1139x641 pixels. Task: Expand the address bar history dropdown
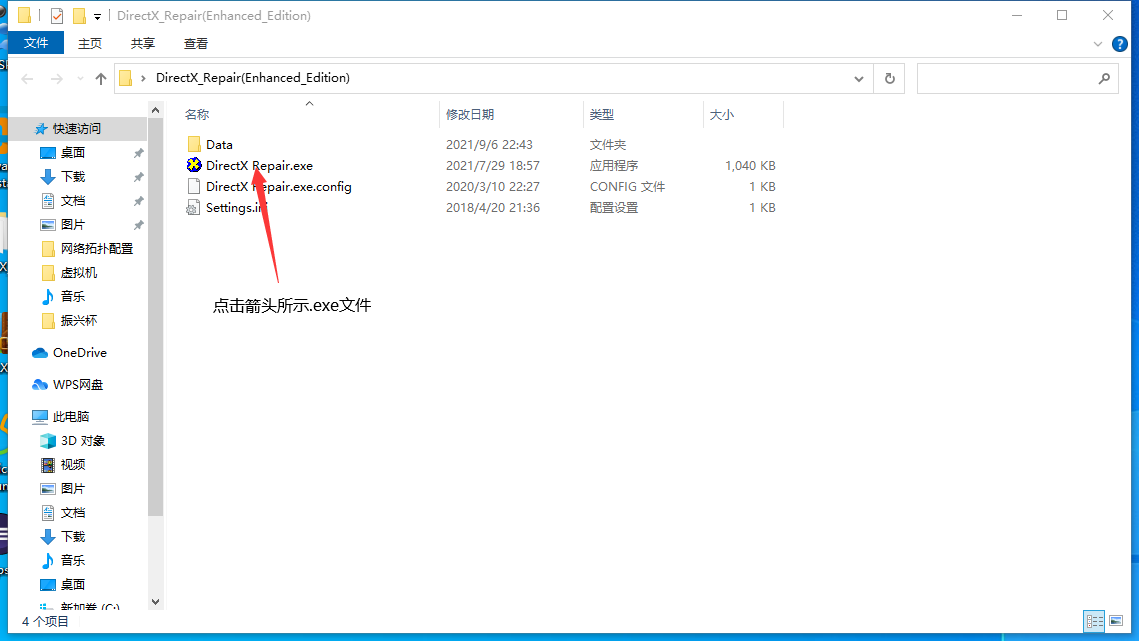coord(859,78)
